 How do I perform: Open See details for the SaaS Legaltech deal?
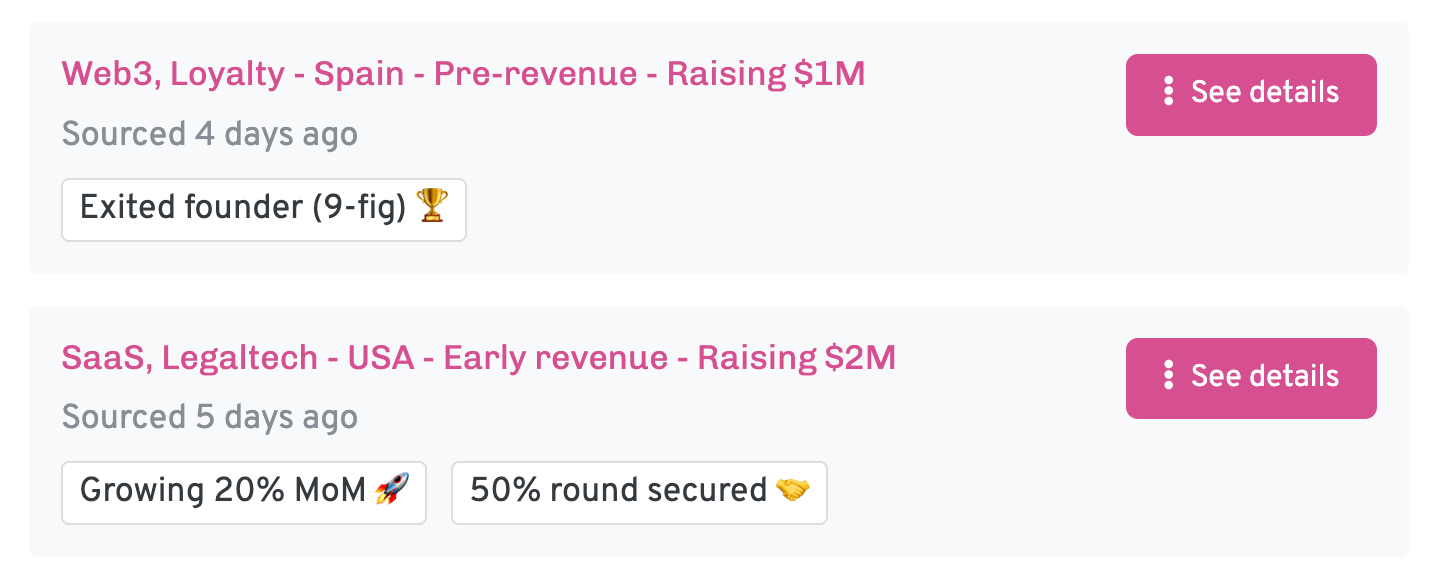(1251, 378)
